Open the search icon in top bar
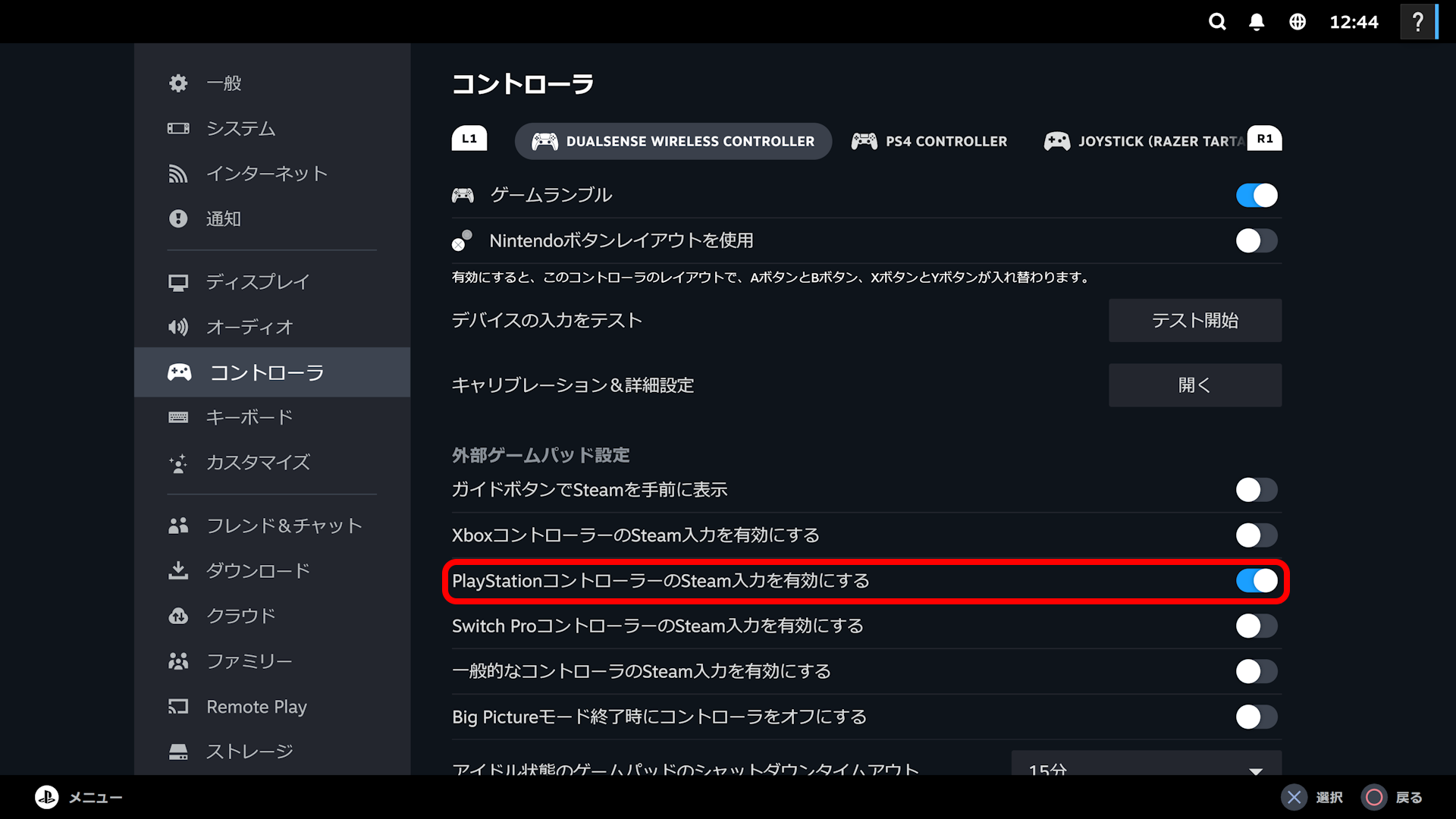 click(1217, 22)
